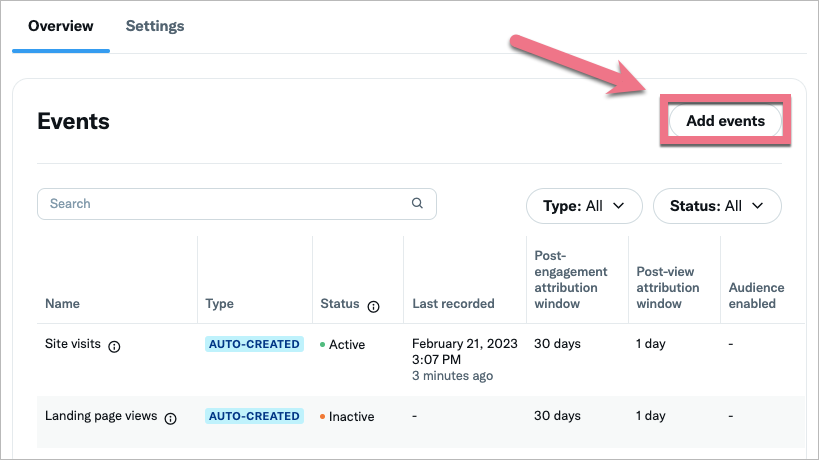Switch to the Settings tab
The image size is (819, 460).
(x=155, y=26)
